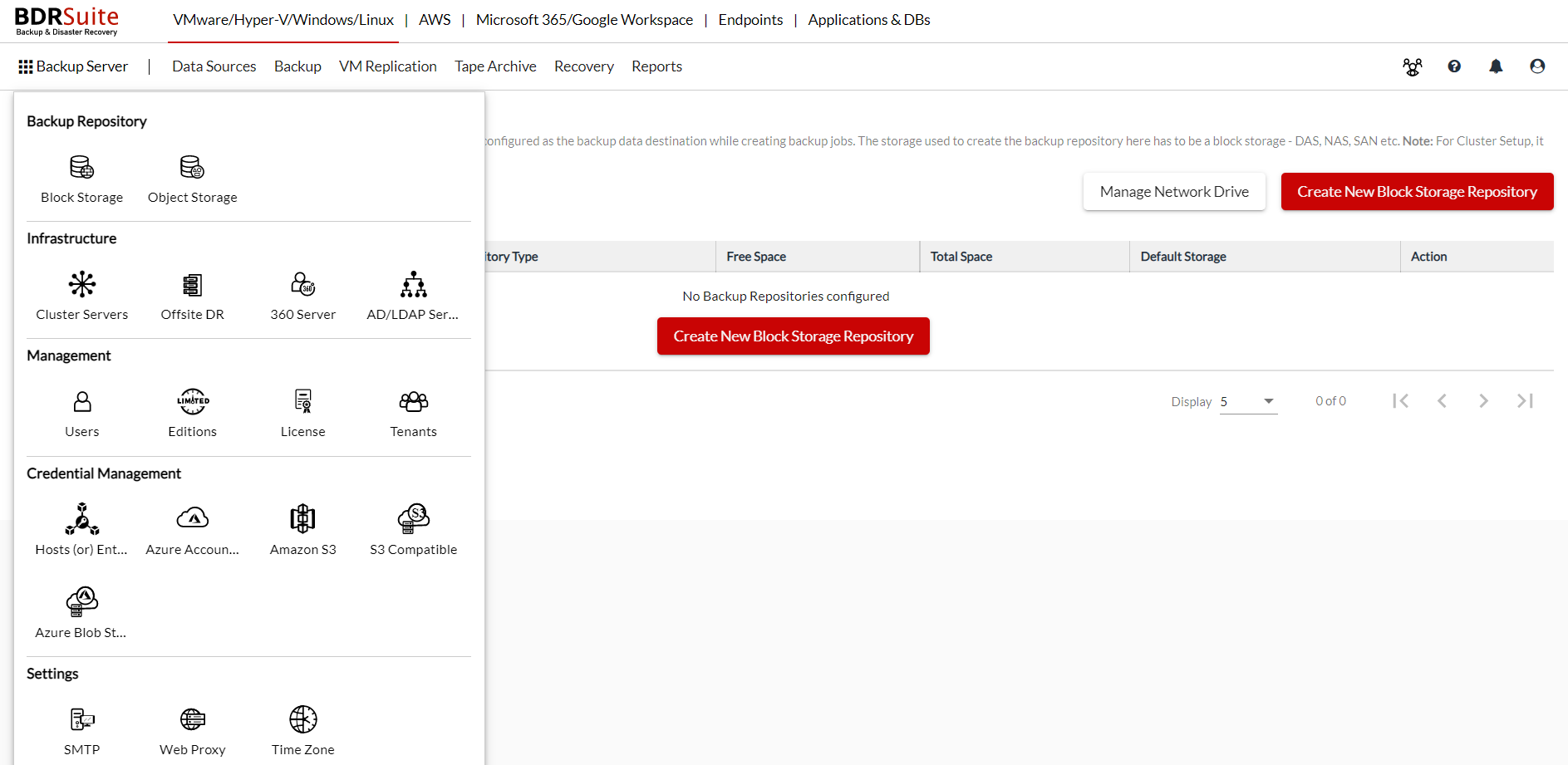The height and width of the screenshot is (765, 1568).
Task: Click the '0 of 0' pagination count
Action: (x=1330, y=401)
